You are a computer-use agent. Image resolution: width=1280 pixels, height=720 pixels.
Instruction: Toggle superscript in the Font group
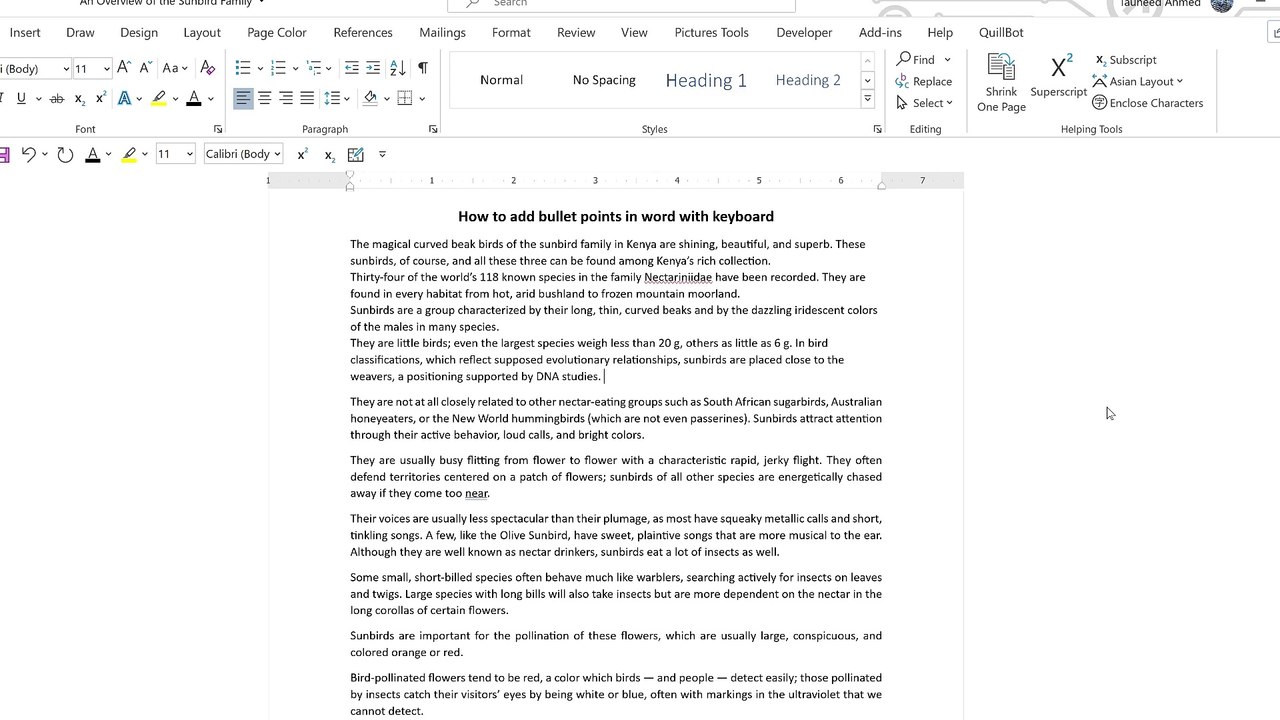coord(101,98)
